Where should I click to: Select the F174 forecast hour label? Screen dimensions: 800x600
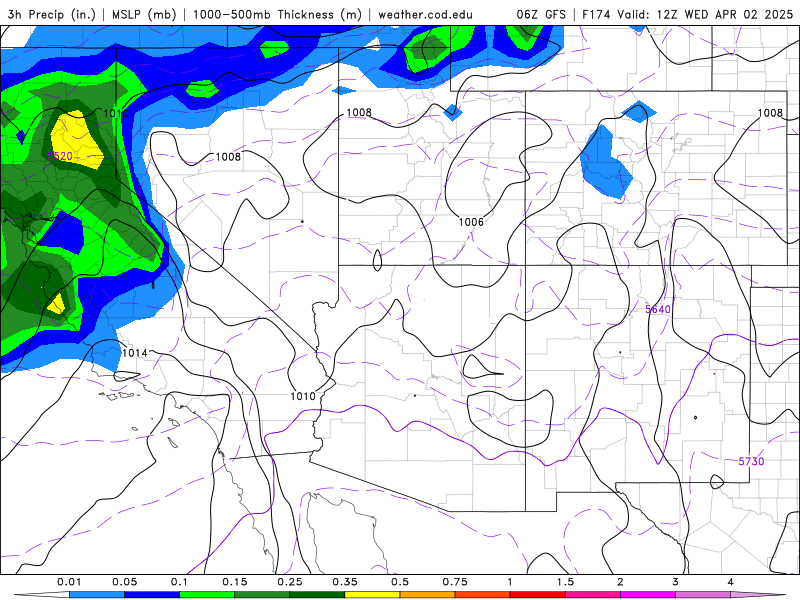[596, 14]
